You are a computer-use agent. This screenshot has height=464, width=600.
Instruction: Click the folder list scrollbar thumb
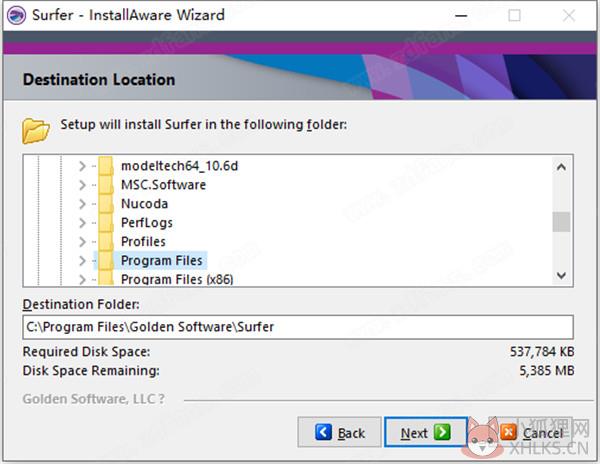pos(561,222)
